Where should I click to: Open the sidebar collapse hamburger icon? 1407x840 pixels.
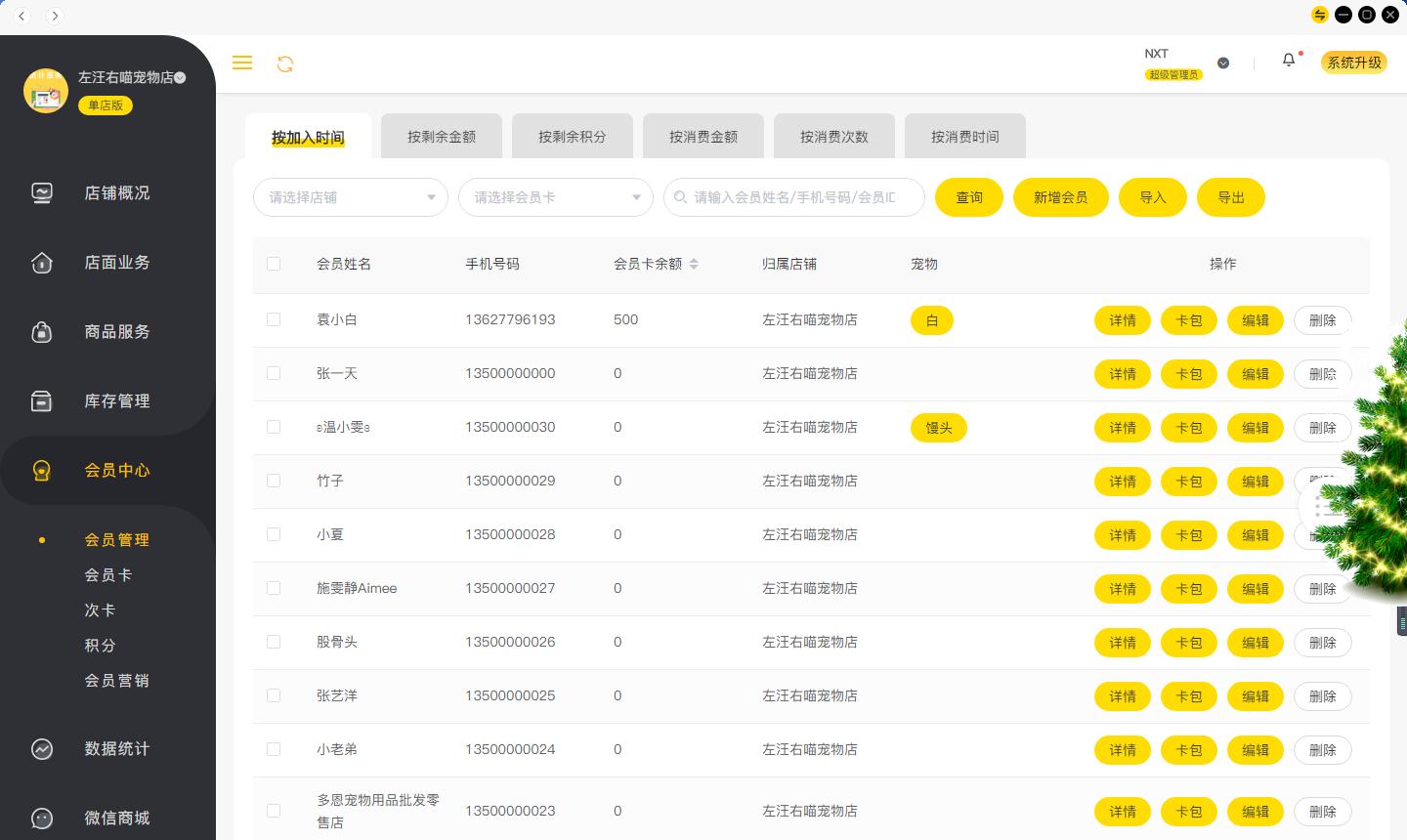click(x=242, y=63)
